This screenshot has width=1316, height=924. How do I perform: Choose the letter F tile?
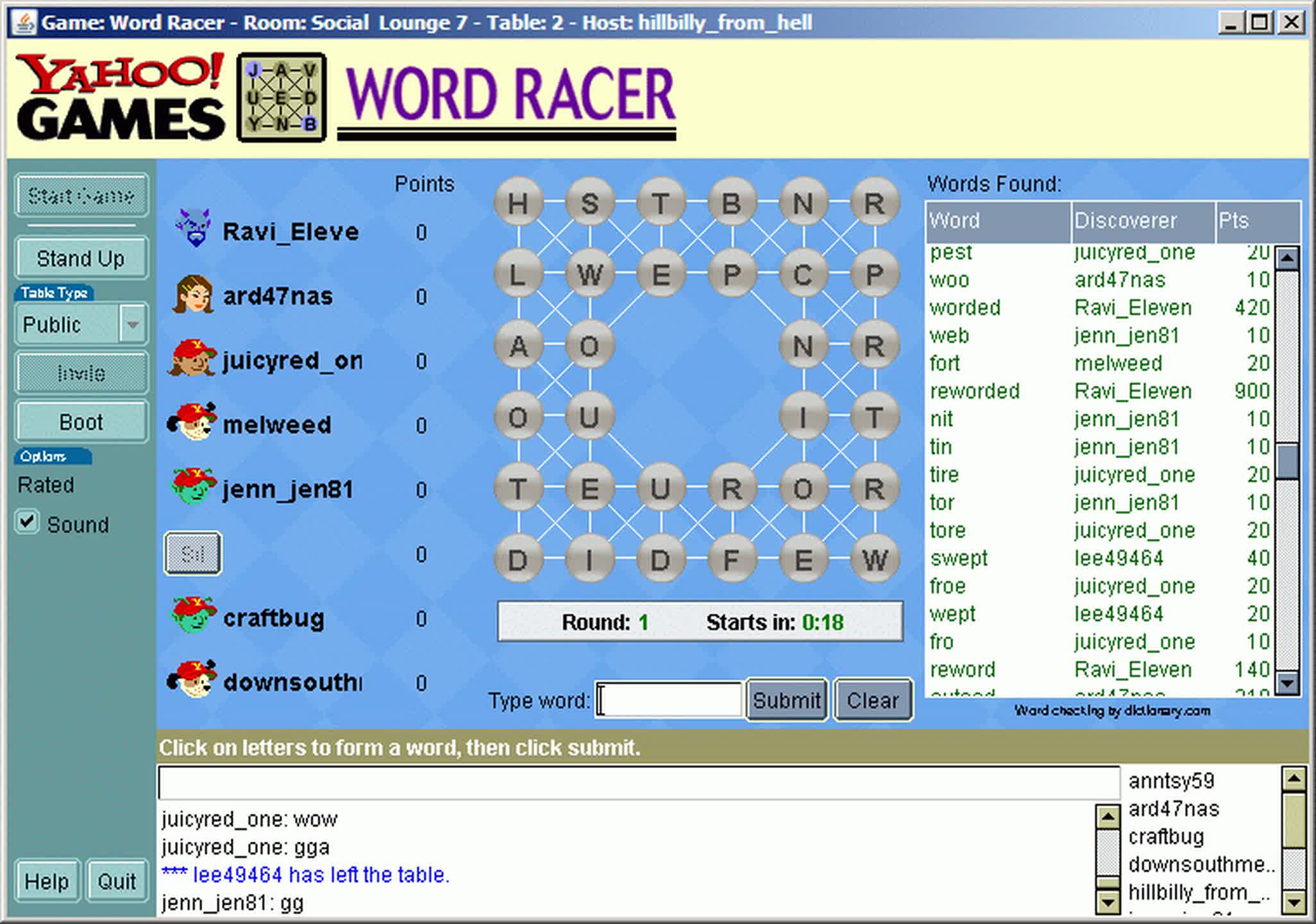[x=732, y=560]
